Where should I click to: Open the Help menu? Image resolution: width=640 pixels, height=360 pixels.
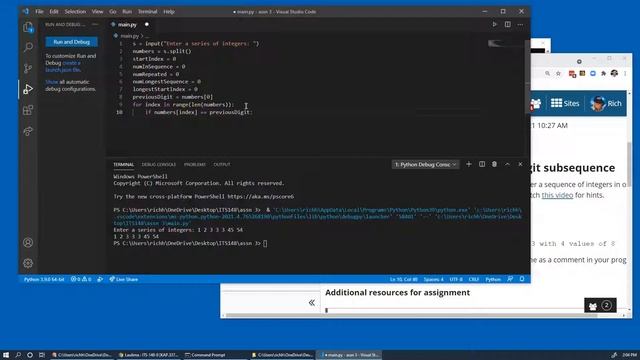tap(169, 11)
